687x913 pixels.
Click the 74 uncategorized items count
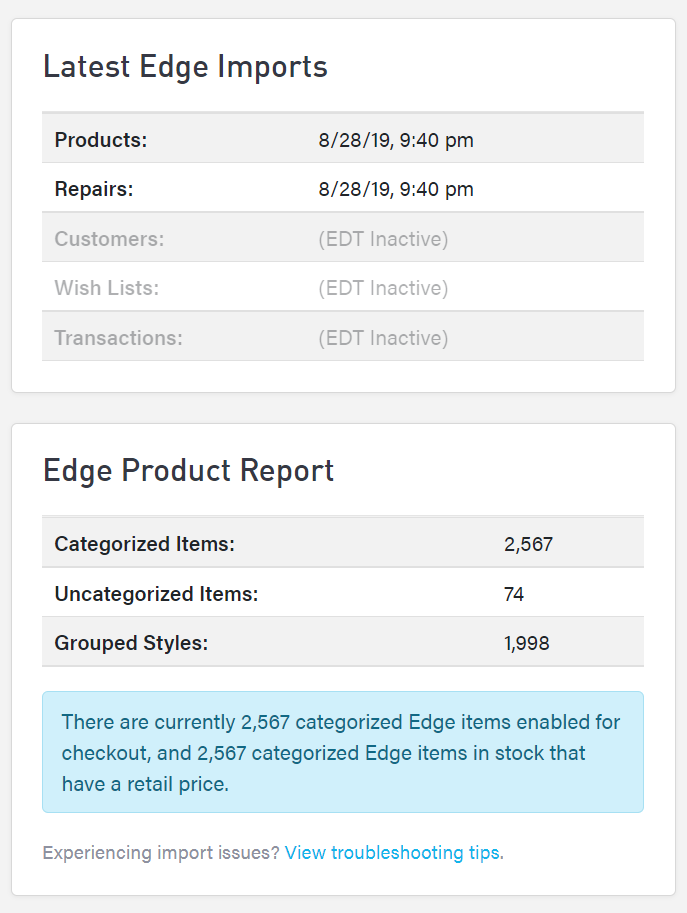point(514,594)
